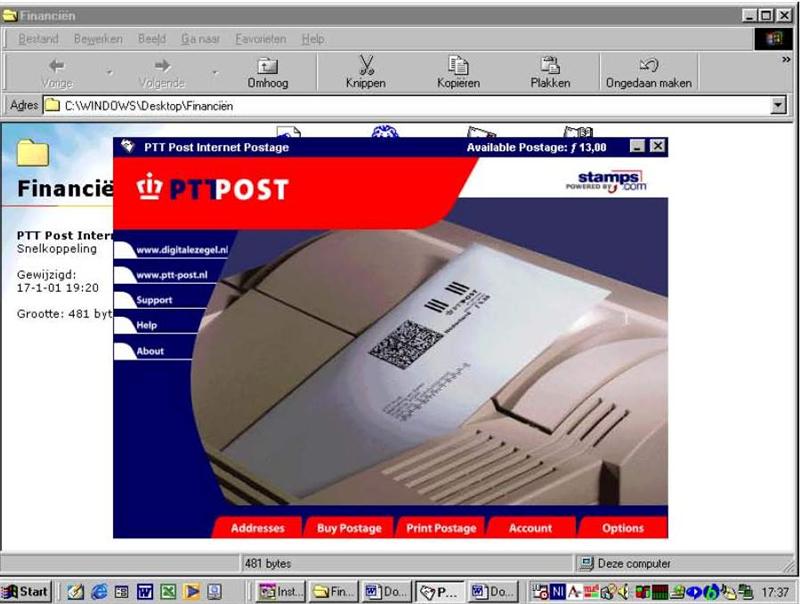Open the Favorieten menu
This screenshot has width=800, height=604.
(260, 39)
